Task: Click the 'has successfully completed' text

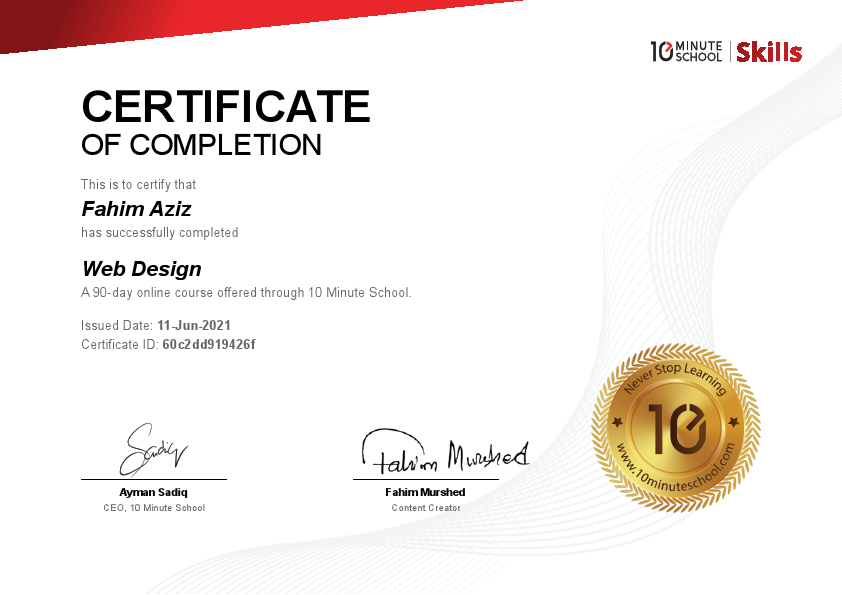Action: [x=160, y=232]
